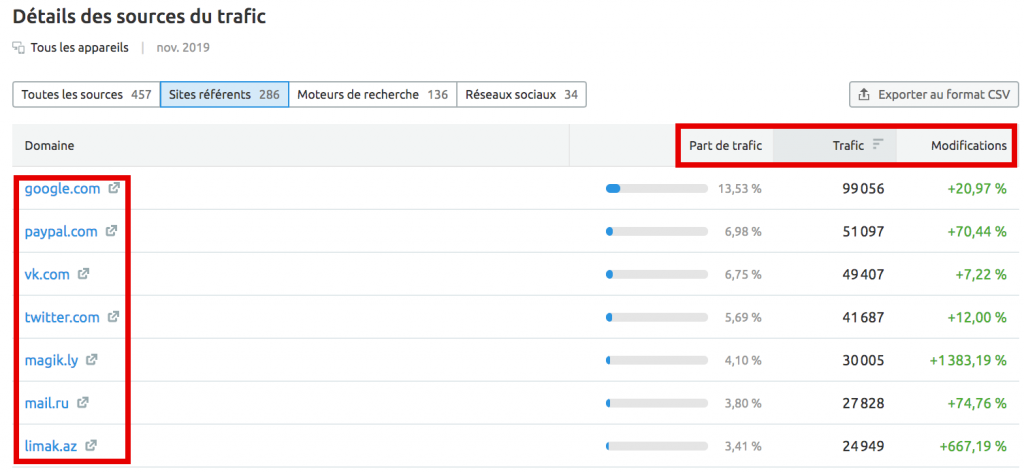This screenshot has width=1024, height=473.
Task: Click the 4,10 % traffic share value
Action: (743, 360)
